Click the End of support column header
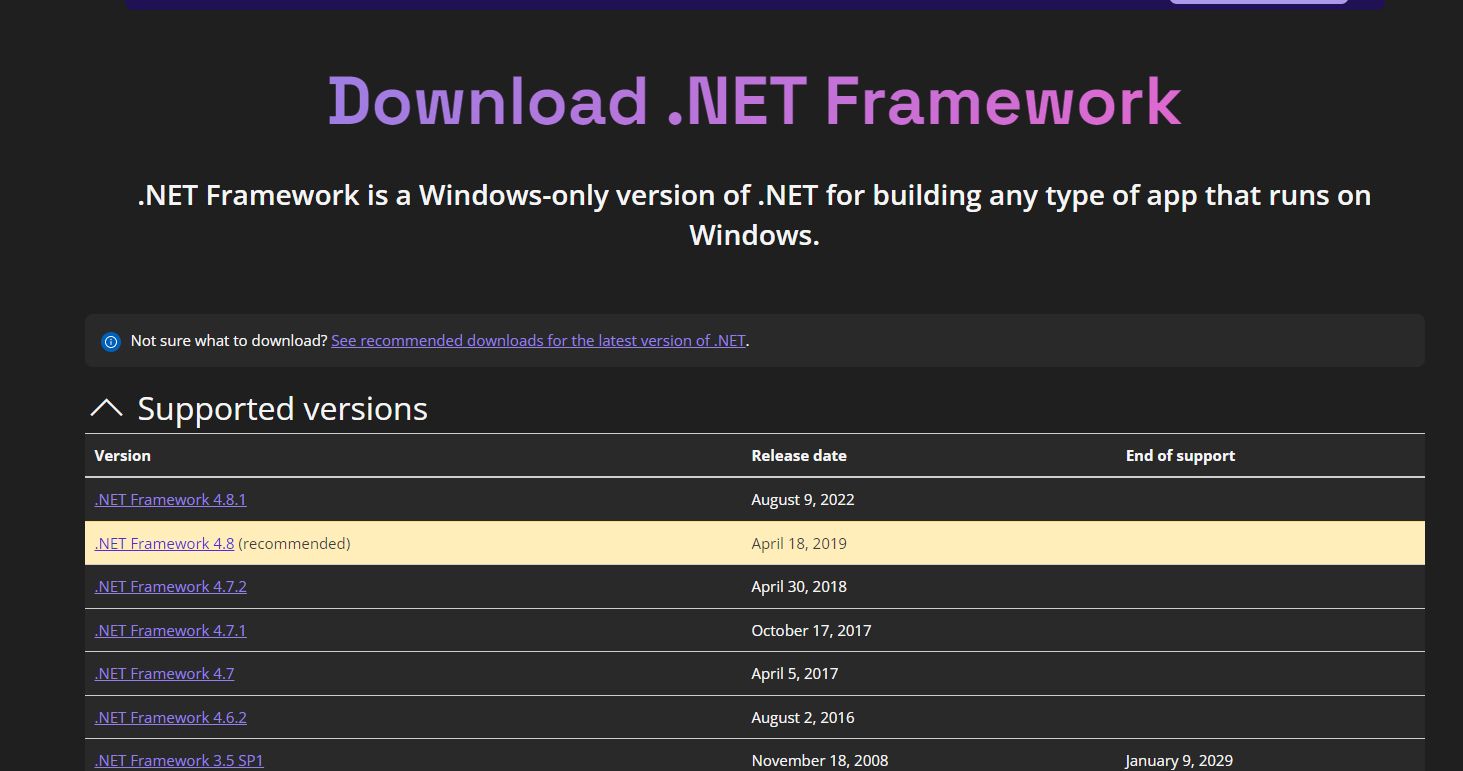This screenshot has width=1463, height=771. click(1180, 455)
